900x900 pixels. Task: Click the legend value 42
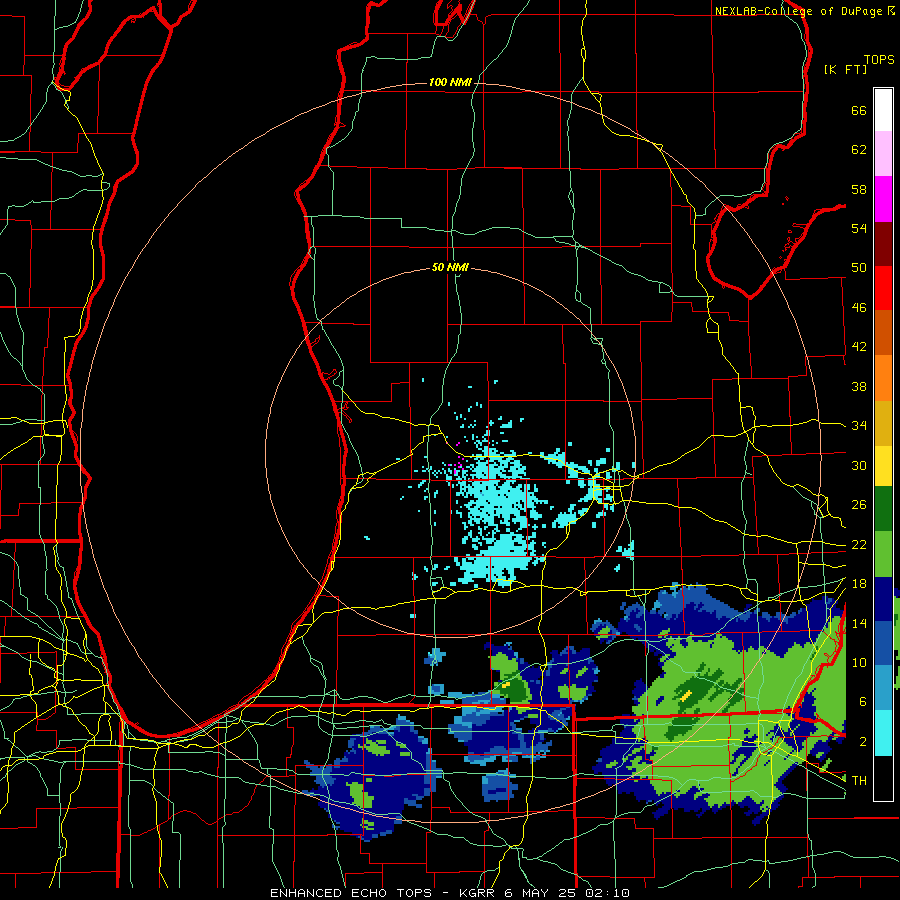[x=859, y=347]
